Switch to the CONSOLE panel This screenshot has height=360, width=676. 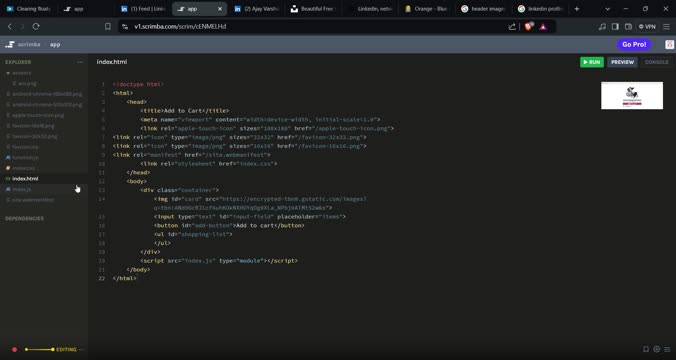tap(656, 62)
